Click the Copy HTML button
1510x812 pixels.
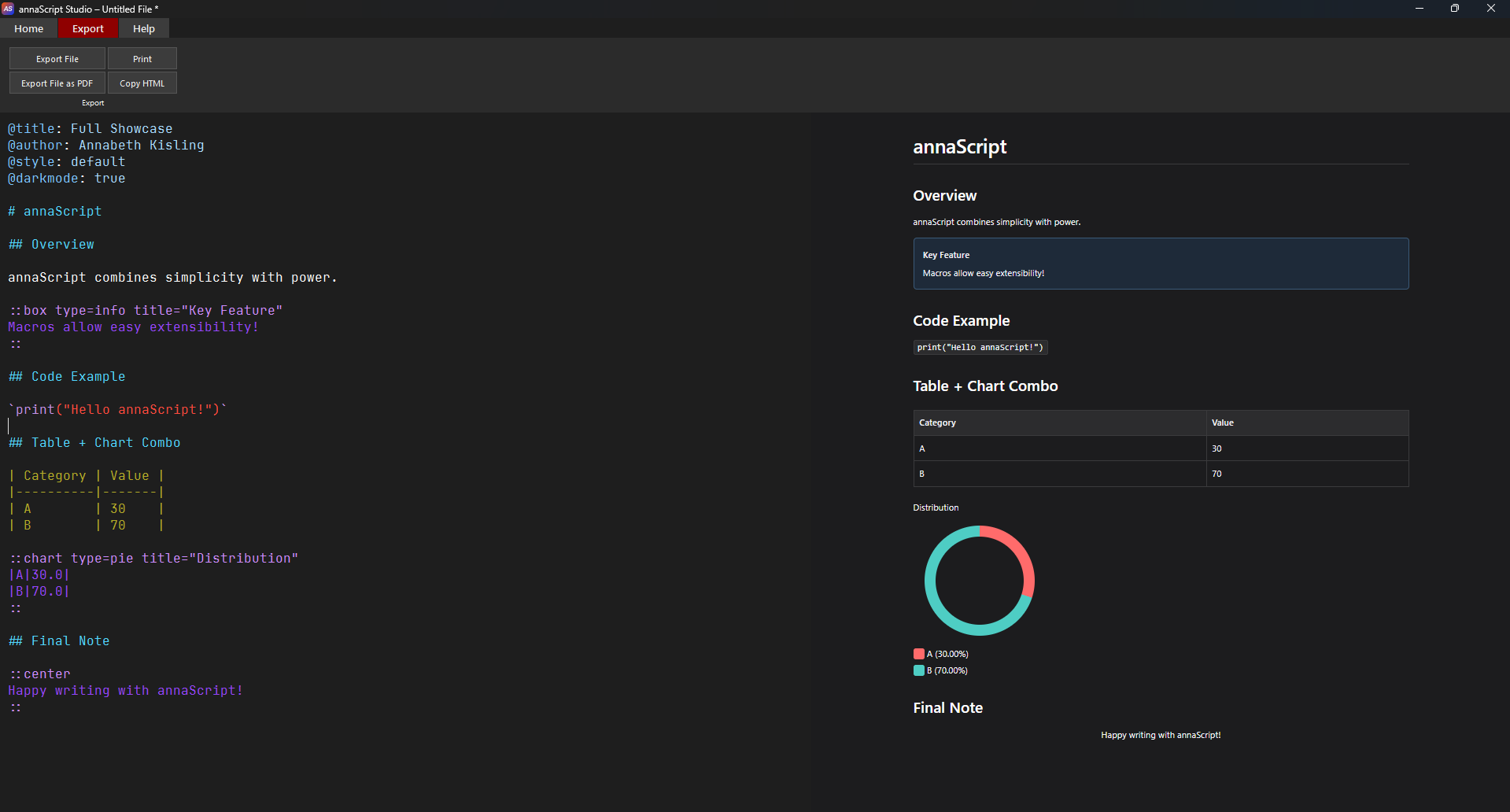pos(142,83)
